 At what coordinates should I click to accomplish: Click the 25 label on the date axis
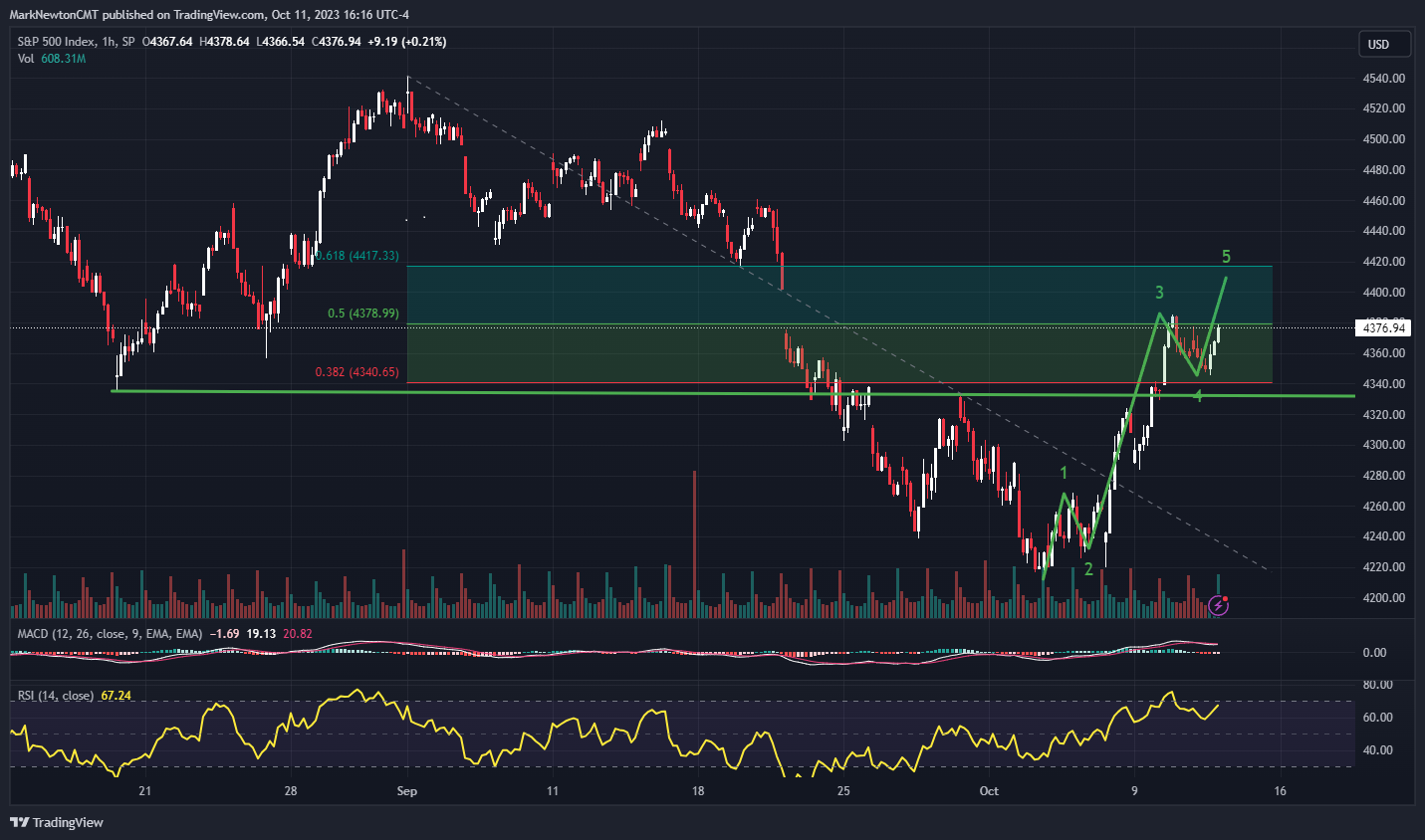[843, 791]
